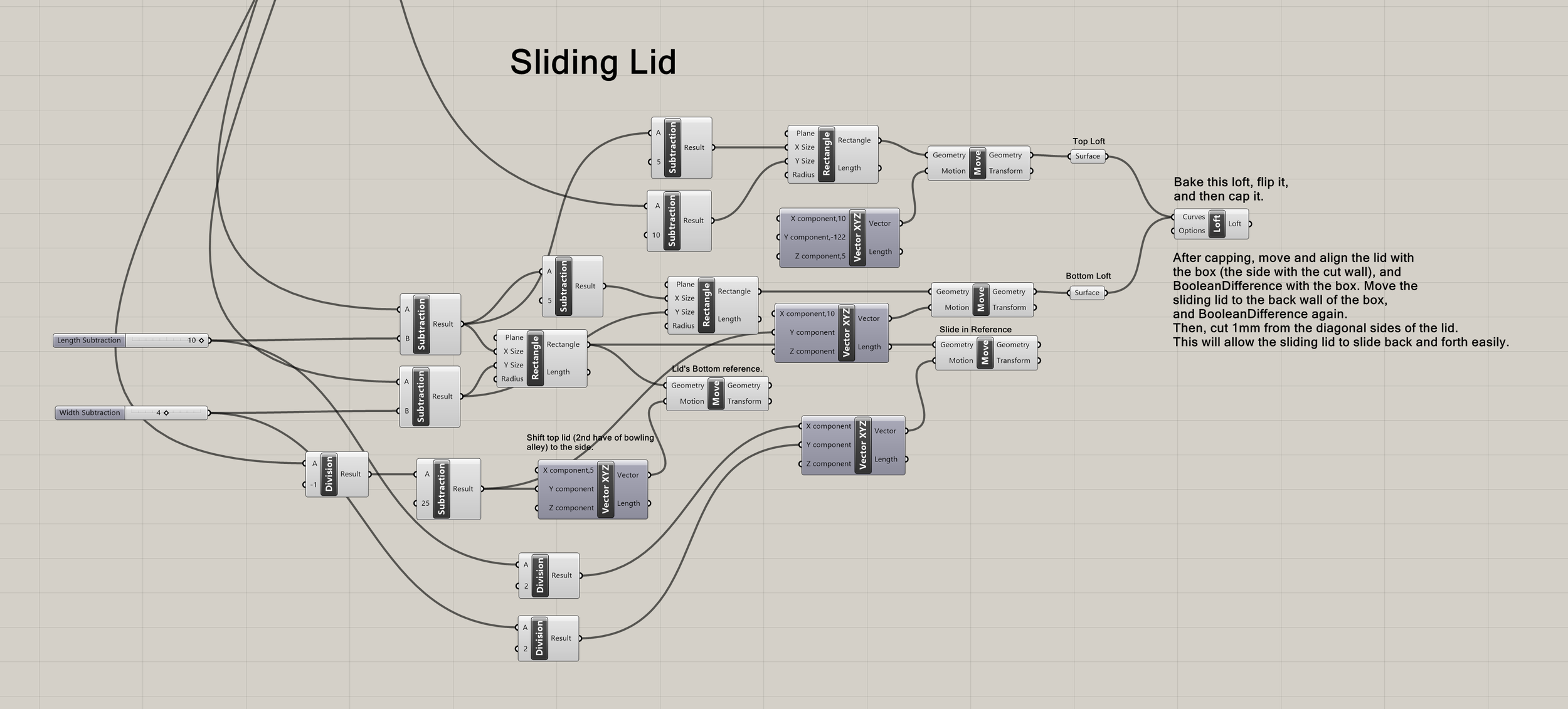This screenshot has height=709, width=1568.
Task: Click the Vector XYZ component with Y component -122
Action: tap(857, 238)
